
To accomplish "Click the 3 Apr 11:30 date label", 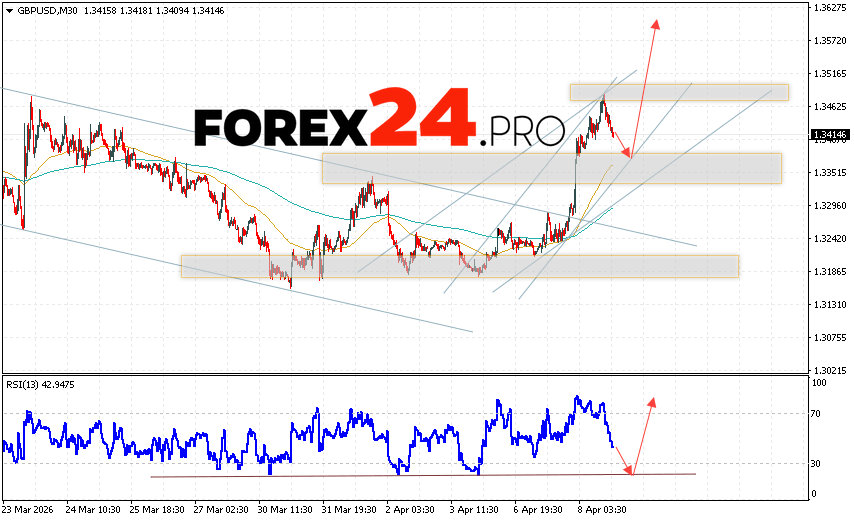I will coord(476,508).
